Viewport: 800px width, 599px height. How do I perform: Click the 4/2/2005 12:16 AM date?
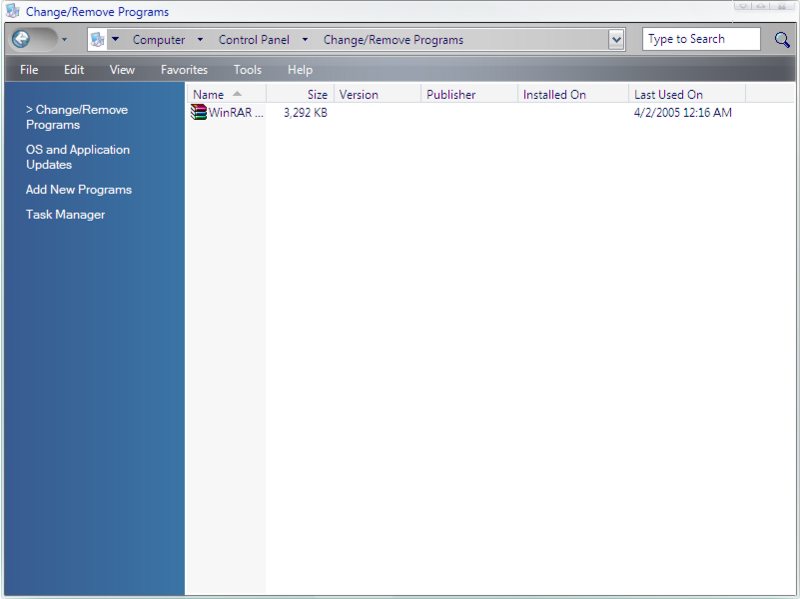pyautogui.click(x=683, y=113)
